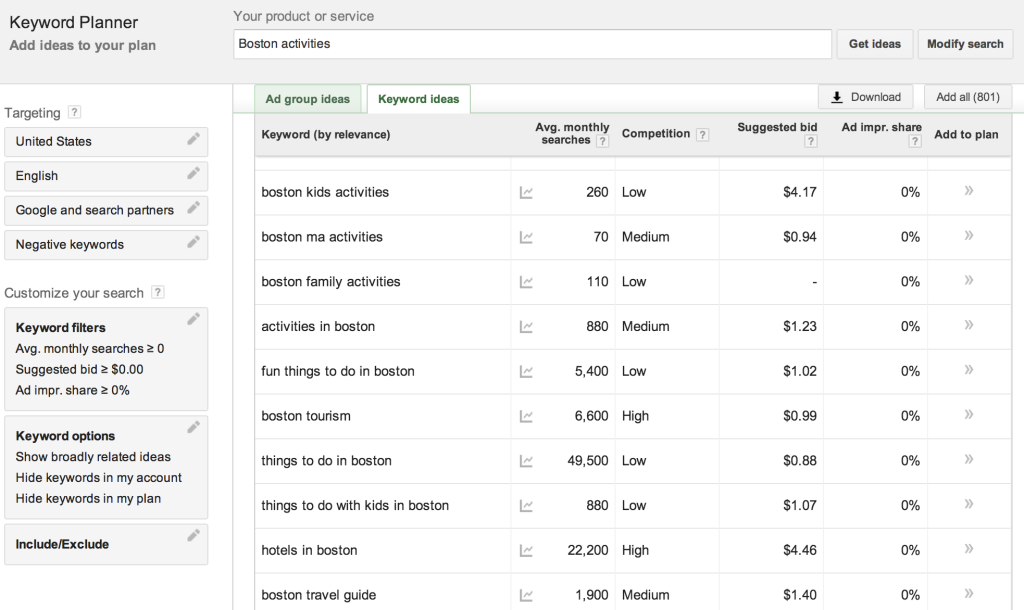Select the boston kids activities keyword text
Screen dimensions: 1024x610
click(325, 192)
